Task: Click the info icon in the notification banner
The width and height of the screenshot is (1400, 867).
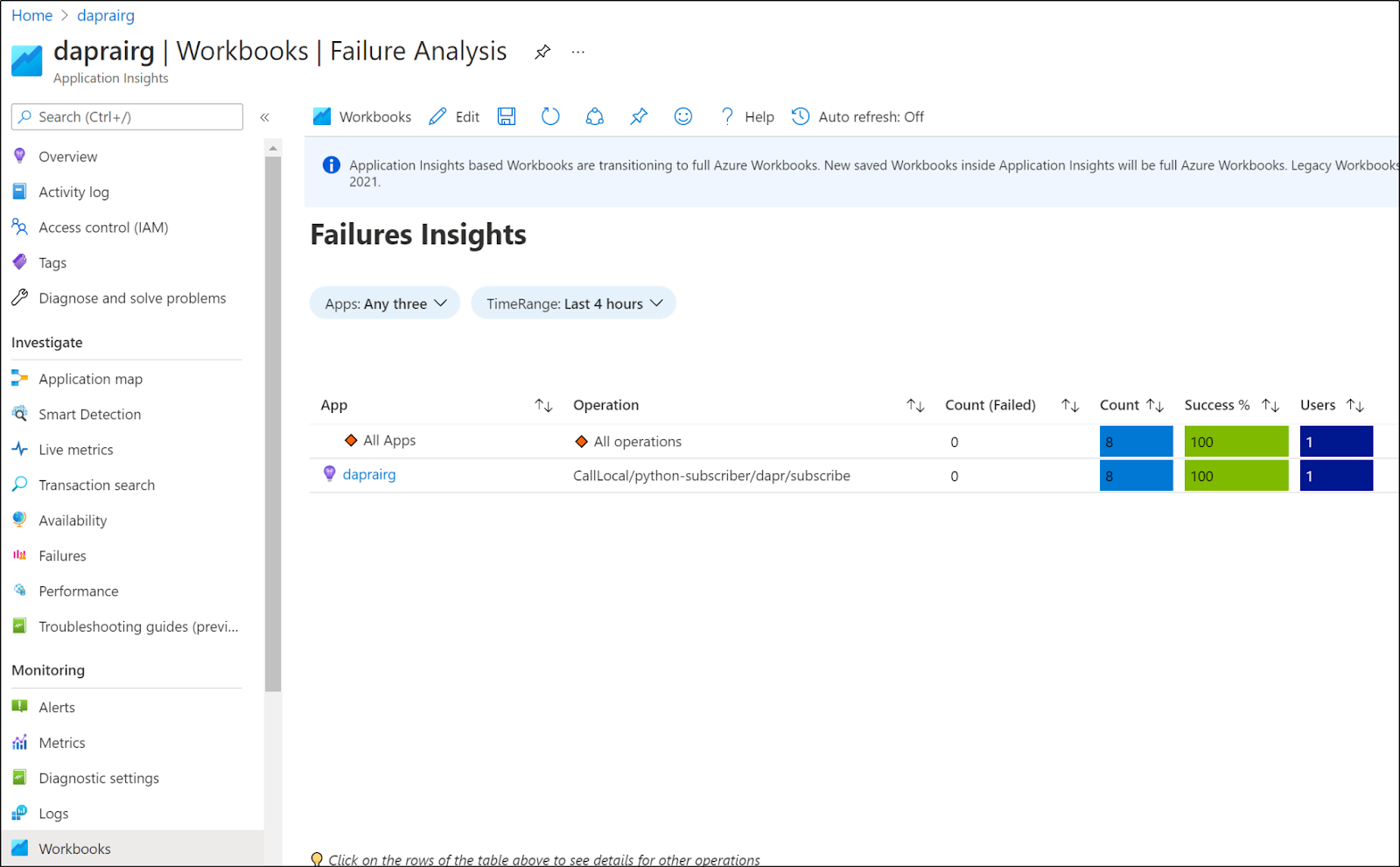Action: click(332, 164)
